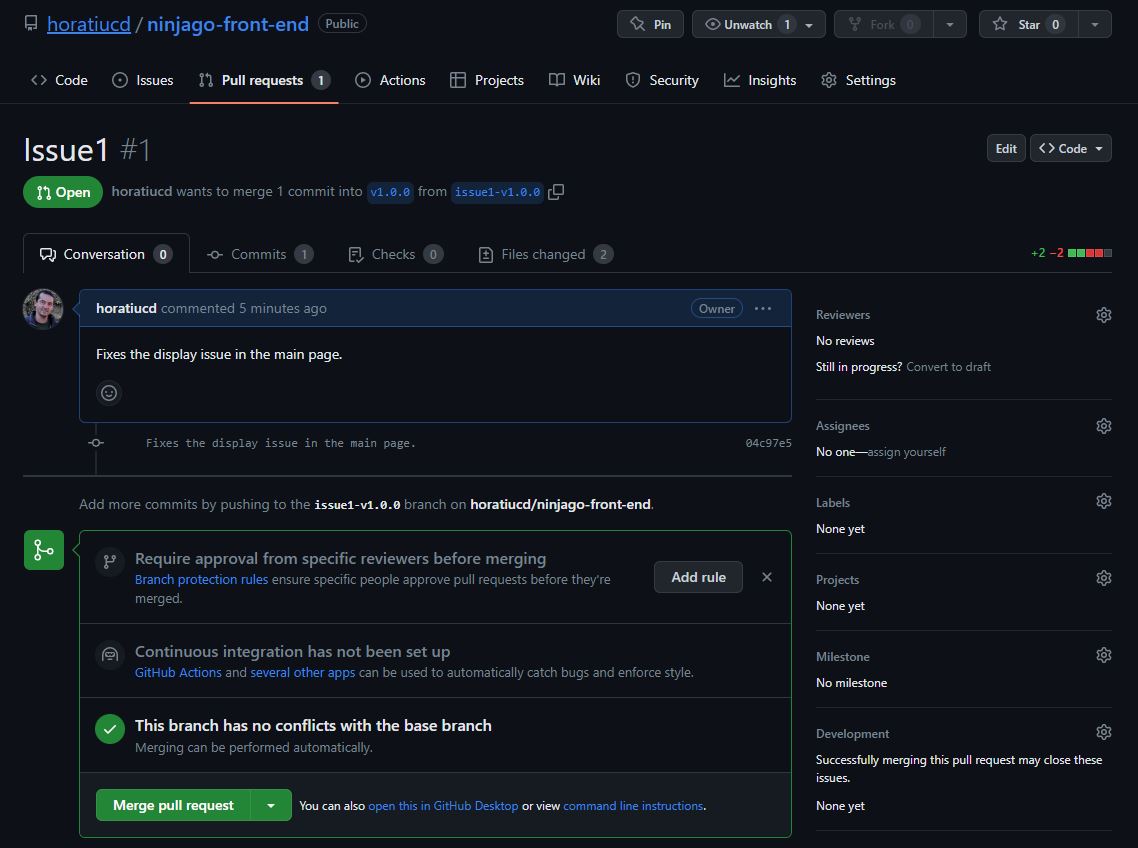Click the assign yourself link
1138x848 pixels.
point(906,452)
